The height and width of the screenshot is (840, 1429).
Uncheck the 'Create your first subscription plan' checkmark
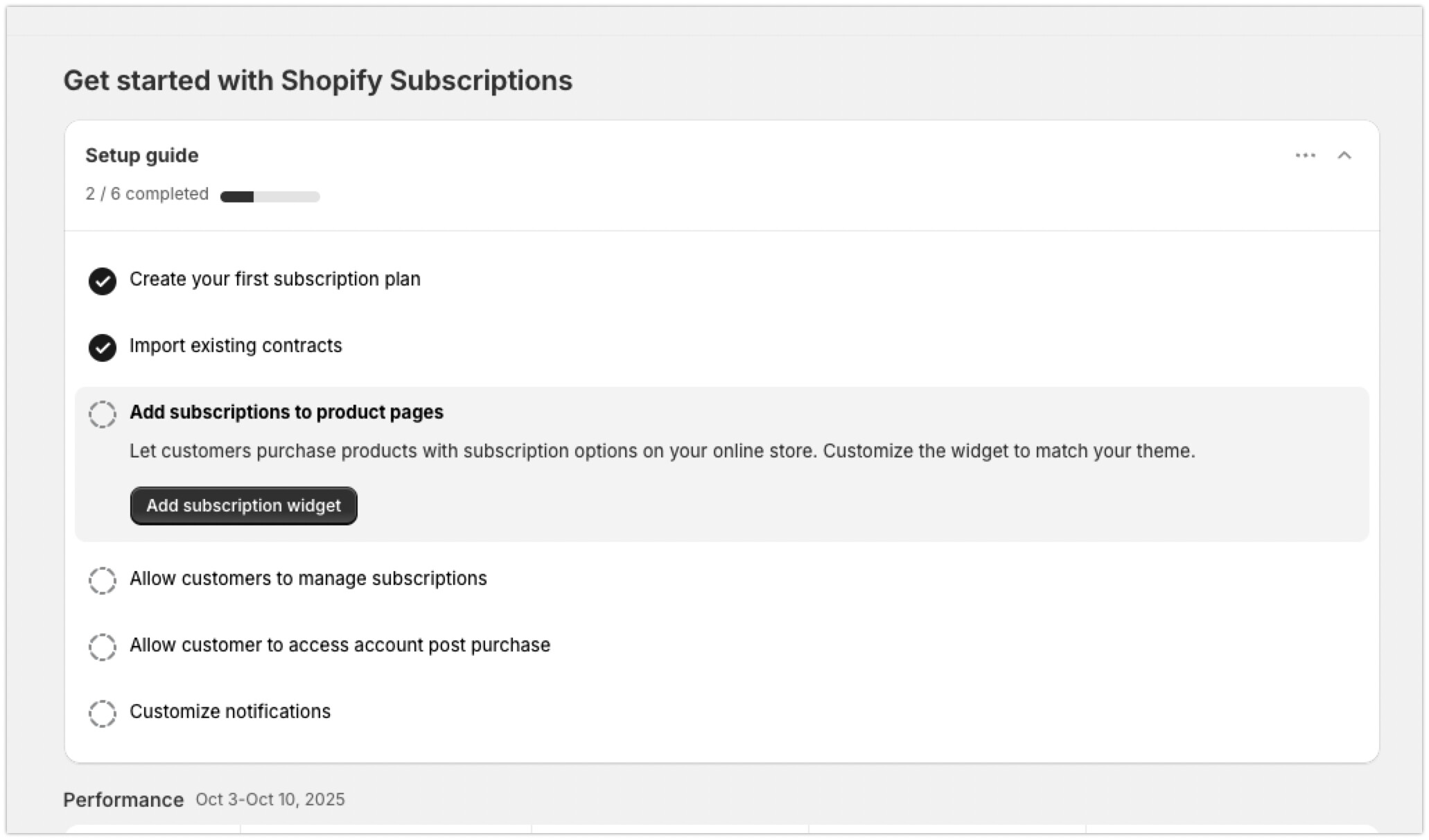coord(103,281)
